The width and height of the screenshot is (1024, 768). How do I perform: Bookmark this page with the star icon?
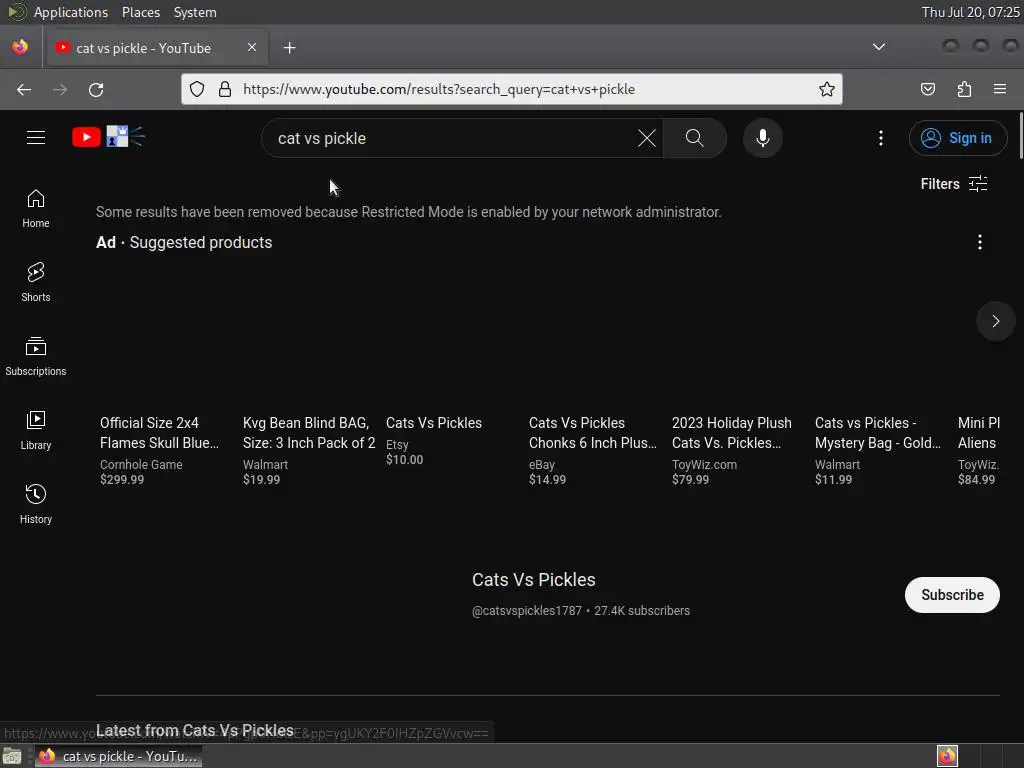pos(827,89)
